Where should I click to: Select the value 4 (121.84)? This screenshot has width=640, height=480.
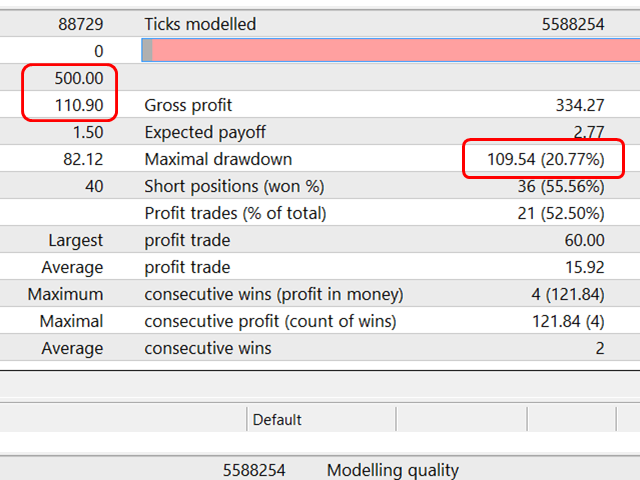(x=568, y=294)
